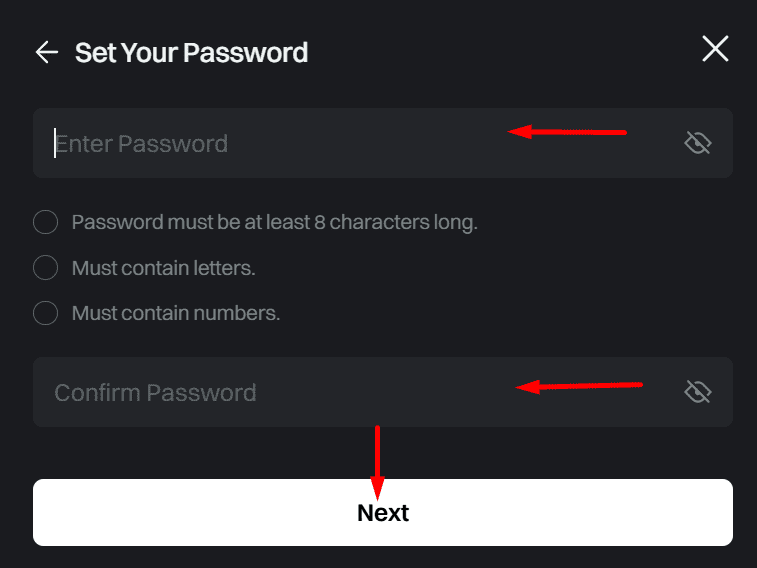Go back using the left arrow icon

47,52
